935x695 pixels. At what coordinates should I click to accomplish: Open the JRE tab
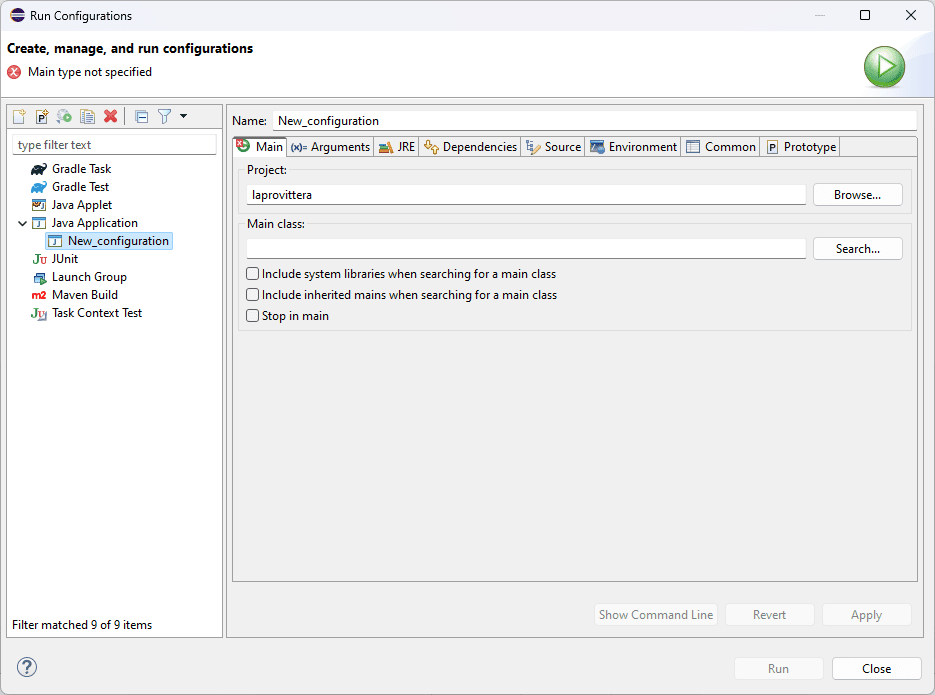pyautogui.click(x=397, y=147)
